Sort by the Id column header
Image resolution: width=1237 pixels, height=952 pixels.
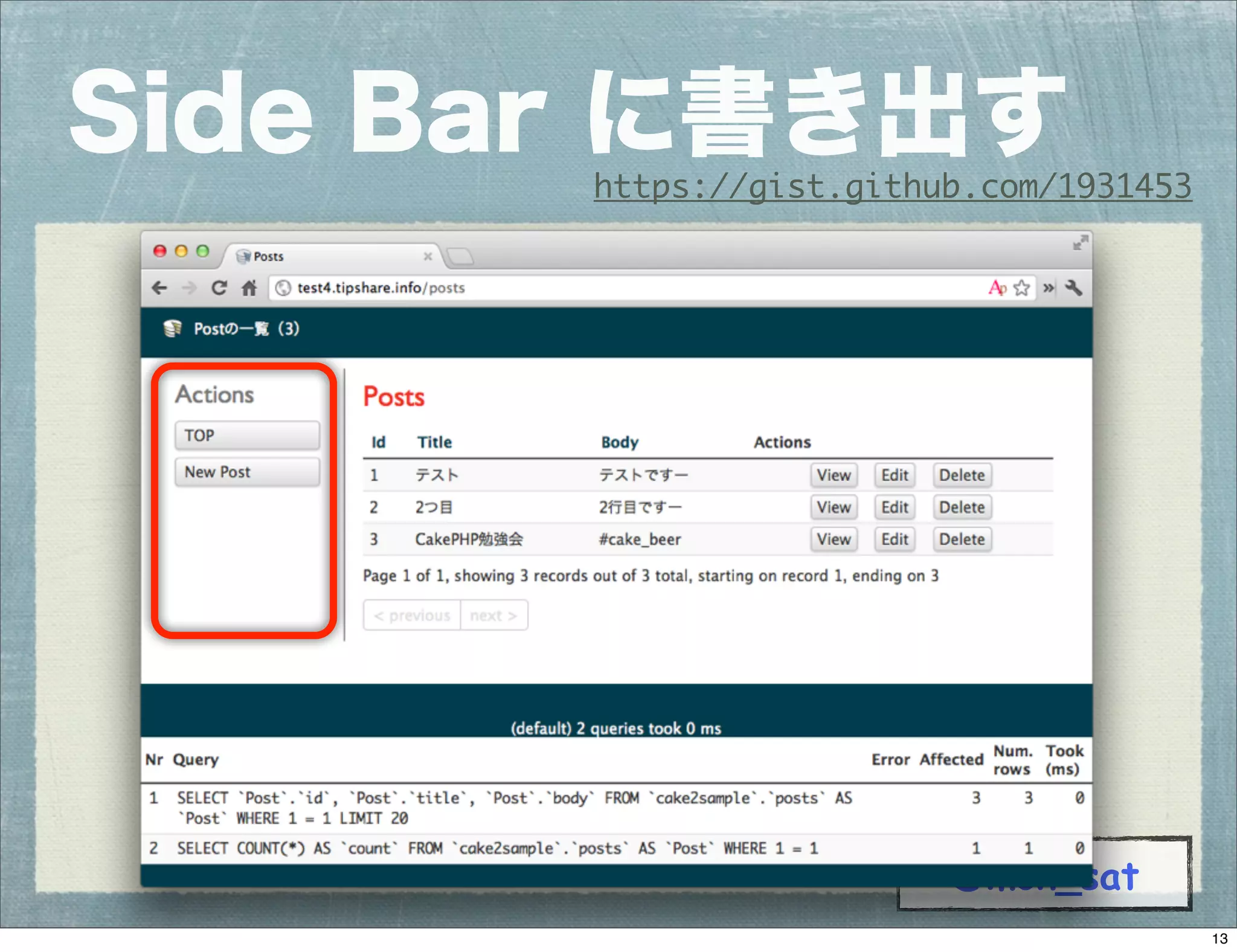click(x=378, y=442)
